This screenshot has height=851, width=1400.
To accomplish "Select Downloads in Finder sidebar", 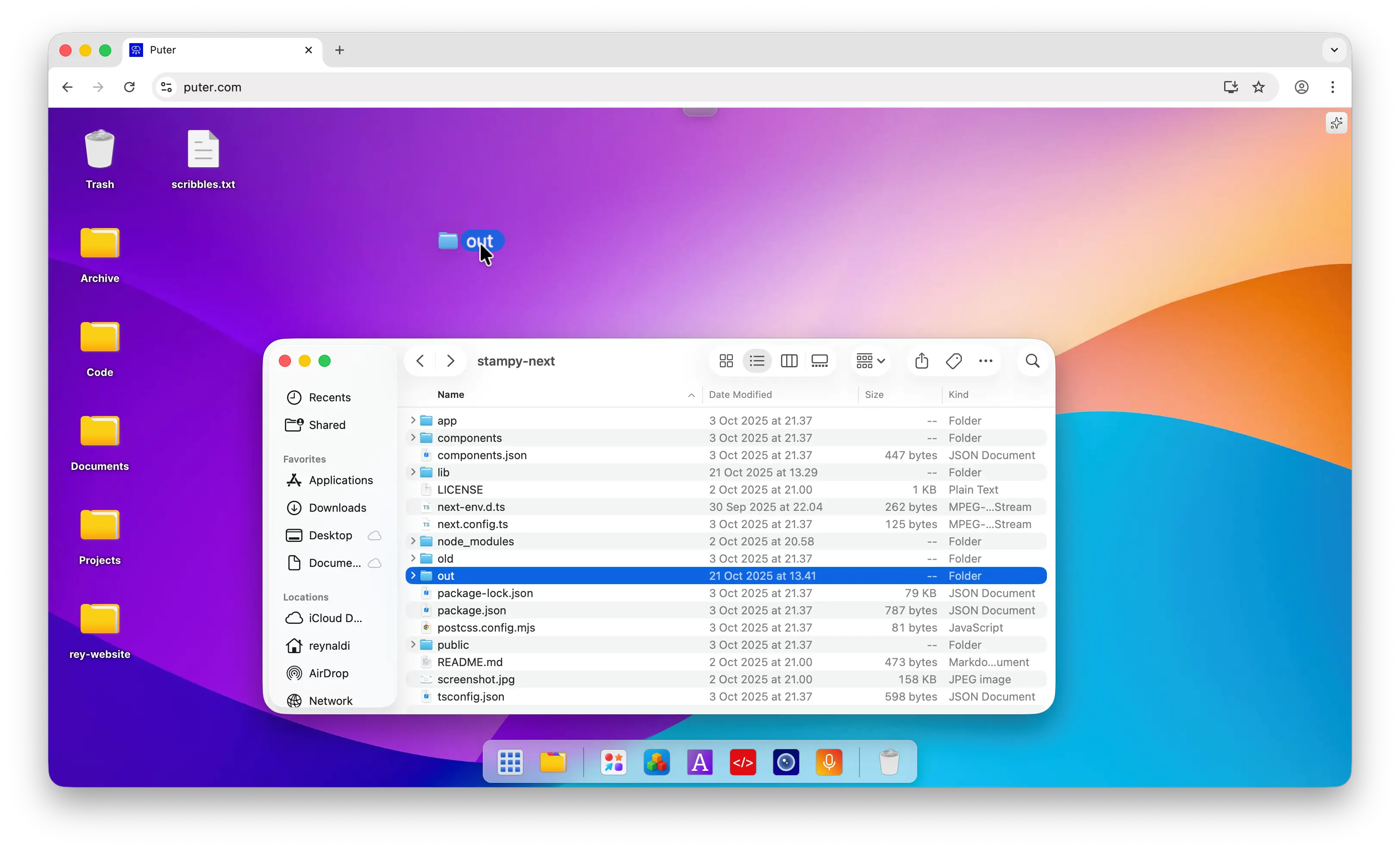I will click(x=337, y=508).
